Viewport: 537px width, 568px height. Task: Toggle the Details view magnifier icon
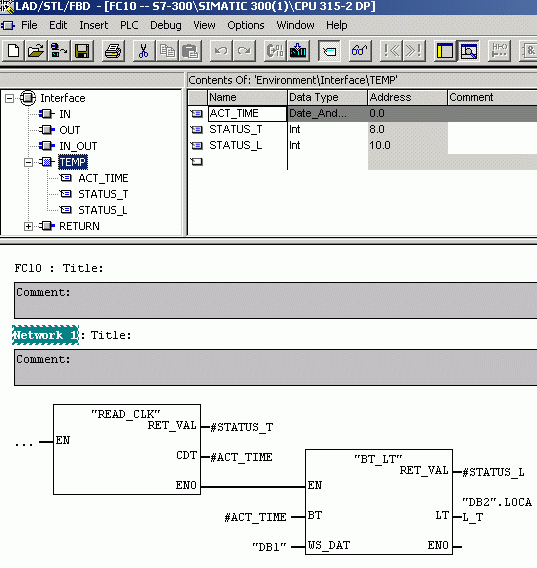[469, 51]
